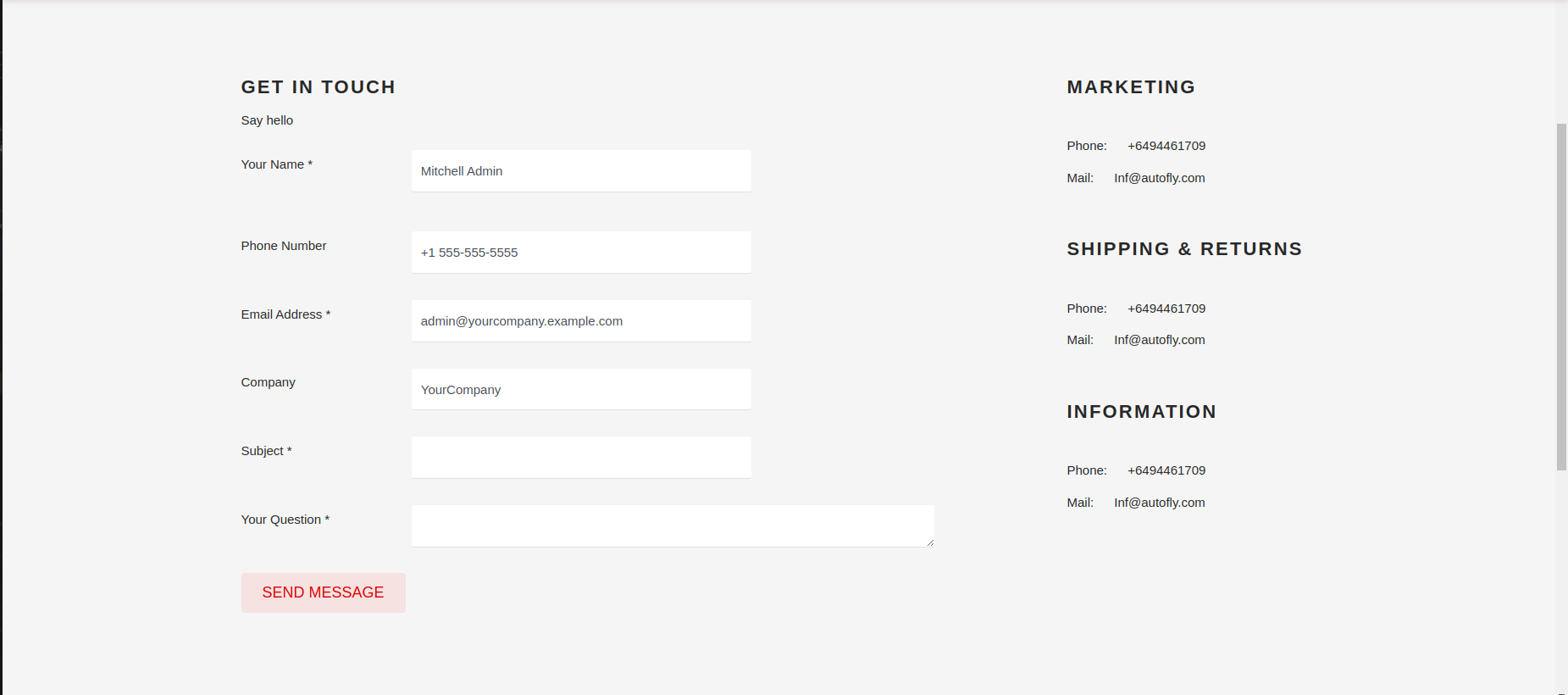Image resolution: width=1568 pixels, height=695 pixels.
Task: Click the Shipping & Returns phone number
Action: coord(1166,309)
